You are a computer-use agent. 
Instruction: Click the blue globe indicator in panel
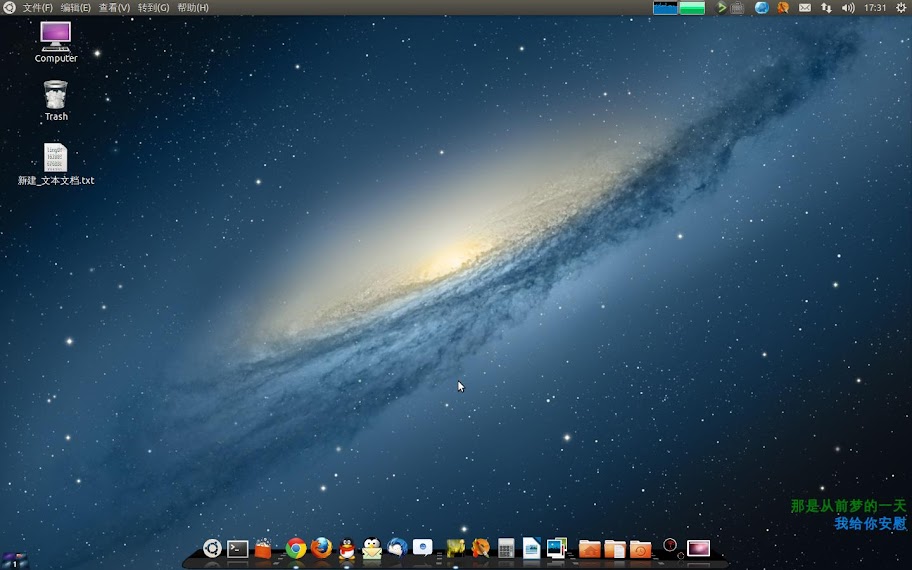pyautogui.click(x=761, y=8)
